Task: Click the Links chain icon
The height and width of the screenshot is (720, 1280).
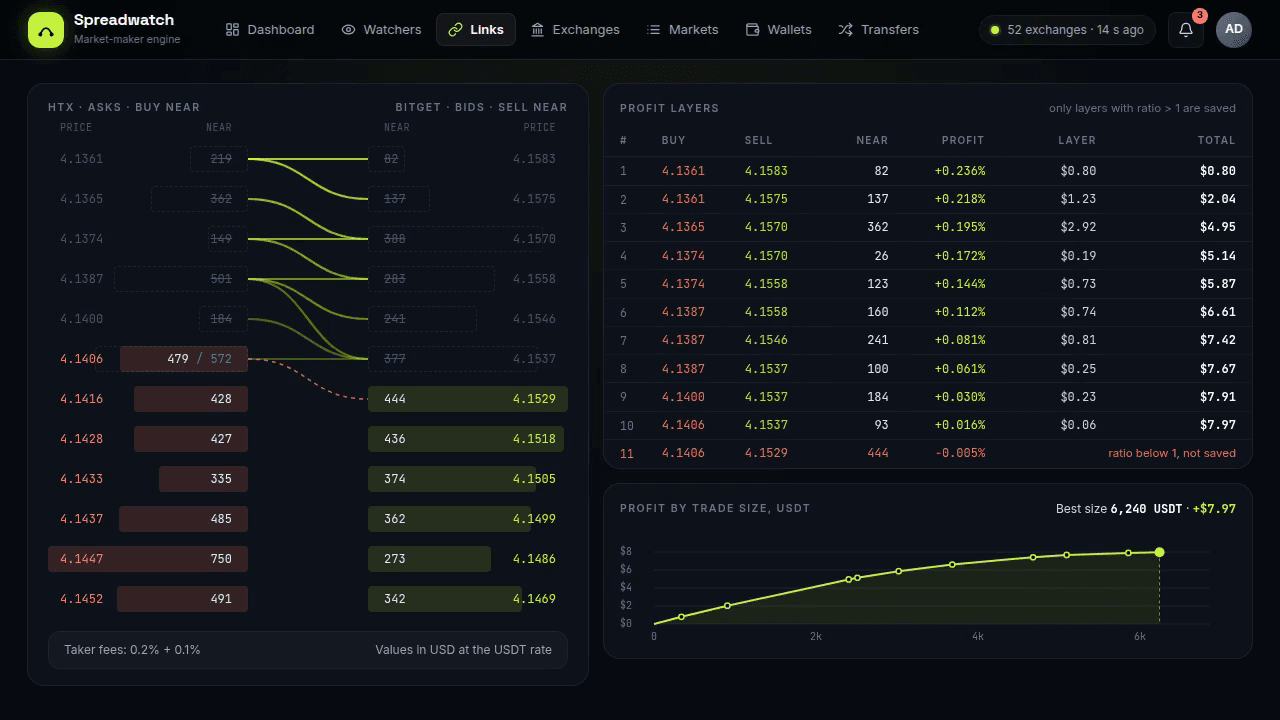Action: tap(456, 30)
